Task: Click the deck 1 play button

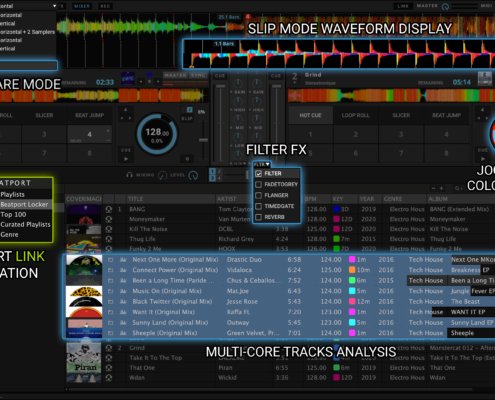Action: coord(126,159)
